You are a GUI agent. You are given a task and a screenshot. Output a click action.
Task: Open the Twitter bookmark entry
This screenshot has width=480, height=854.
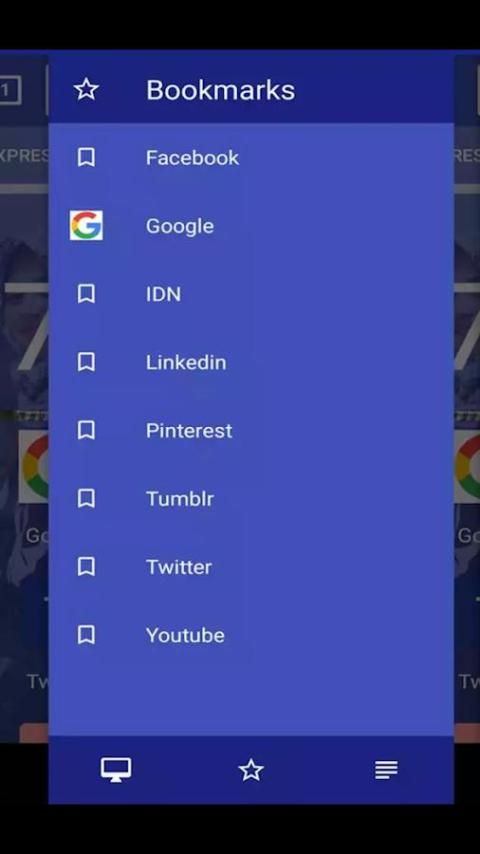click(251, 566)
